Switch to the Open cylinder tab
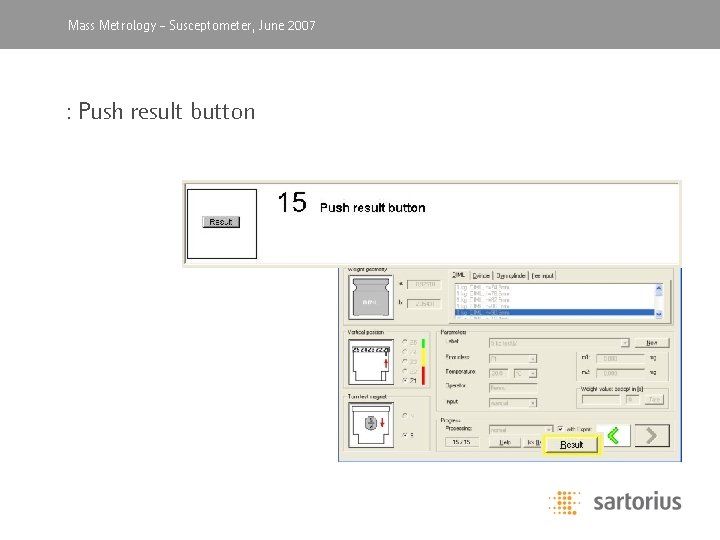 [511, 276]
